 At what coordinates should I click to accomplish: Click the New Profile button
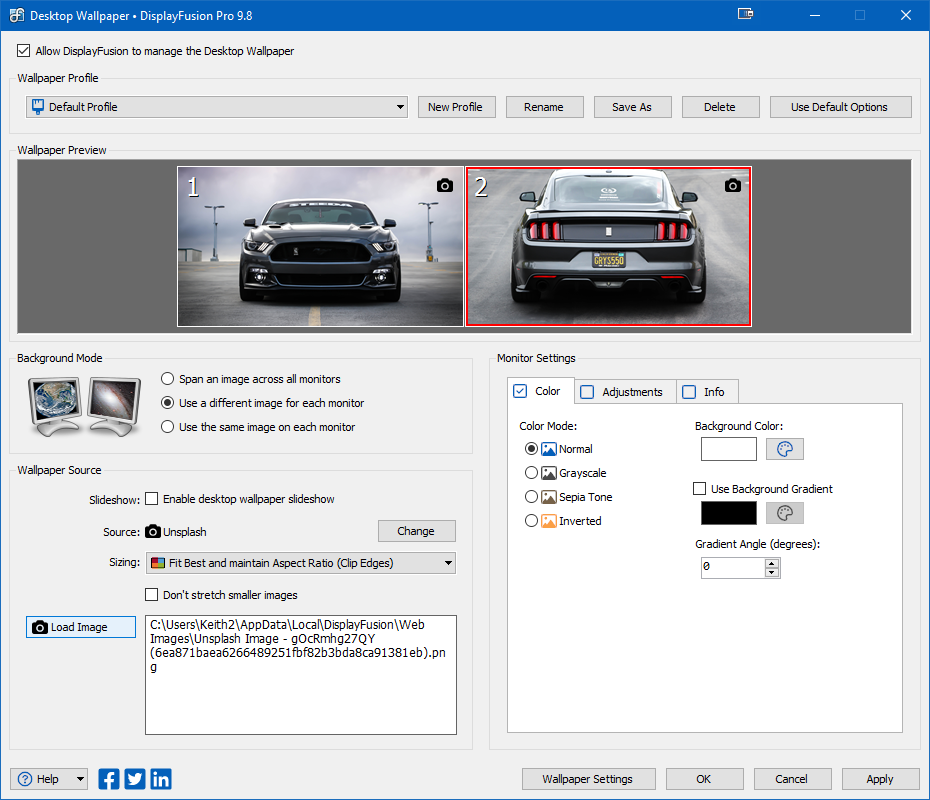(x=457, y=107)
